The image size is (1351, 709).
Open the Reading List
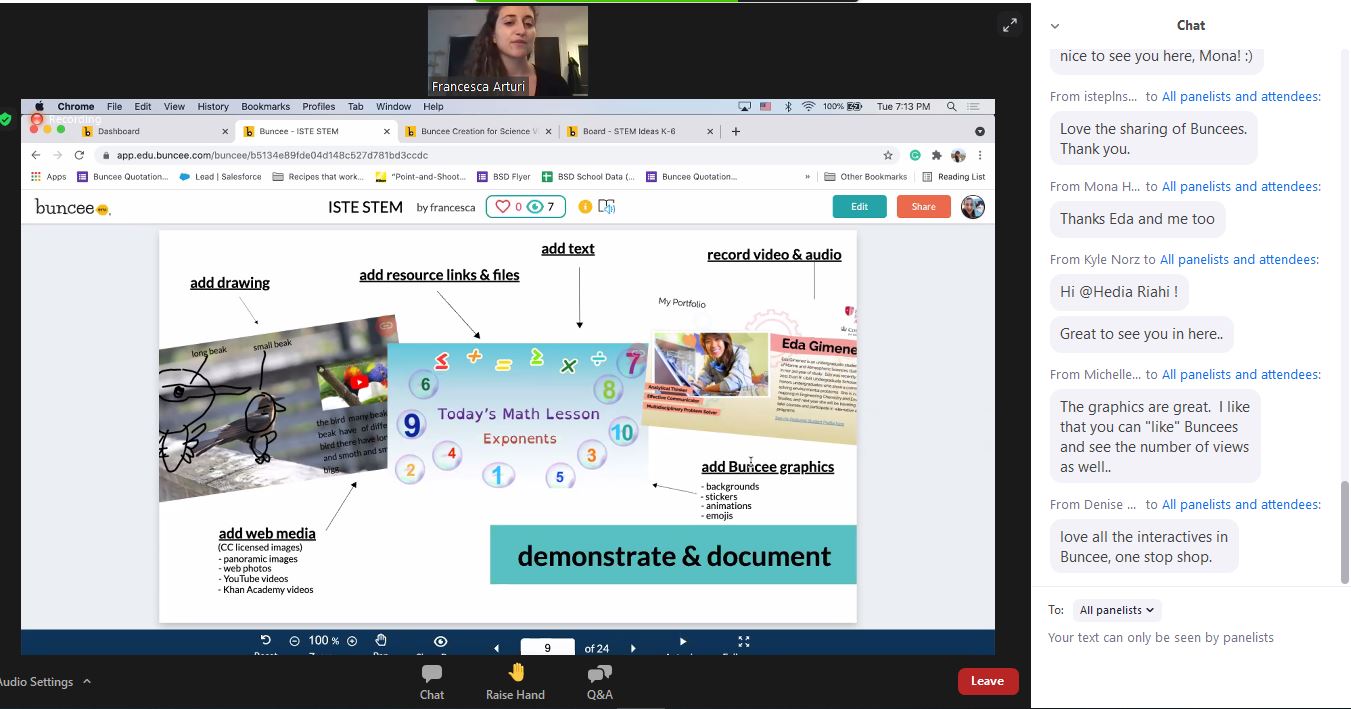tap(954, 177)
